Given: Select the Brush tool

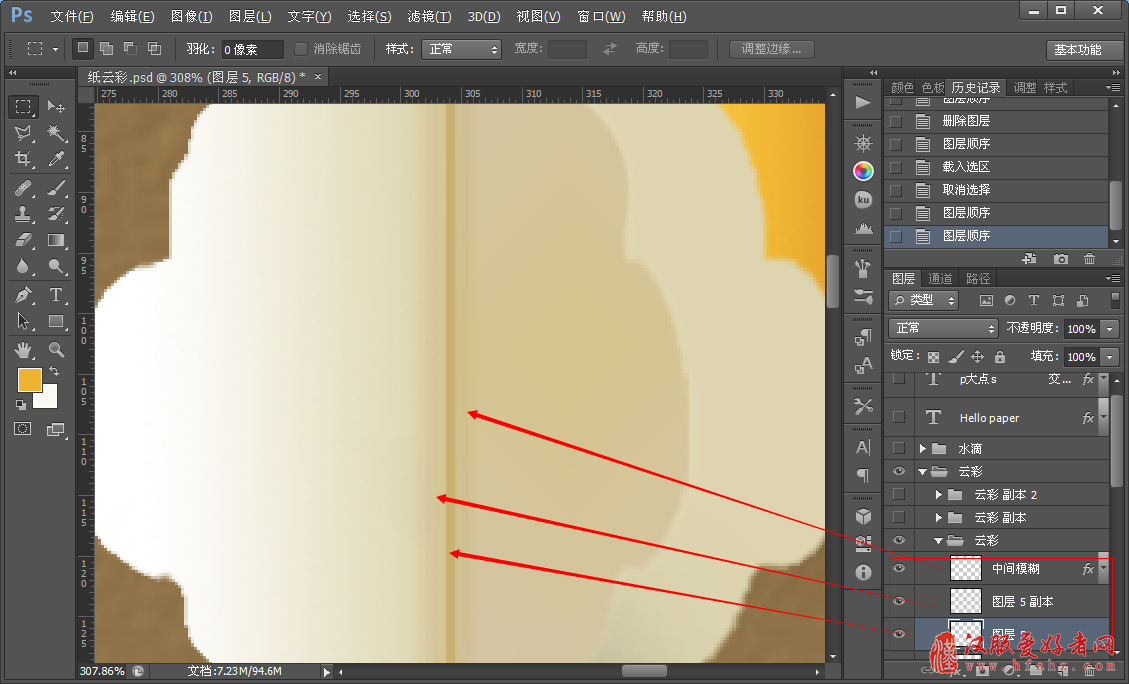Looking at the screenshot, I should pyautogui.click(x=55, y=188).
